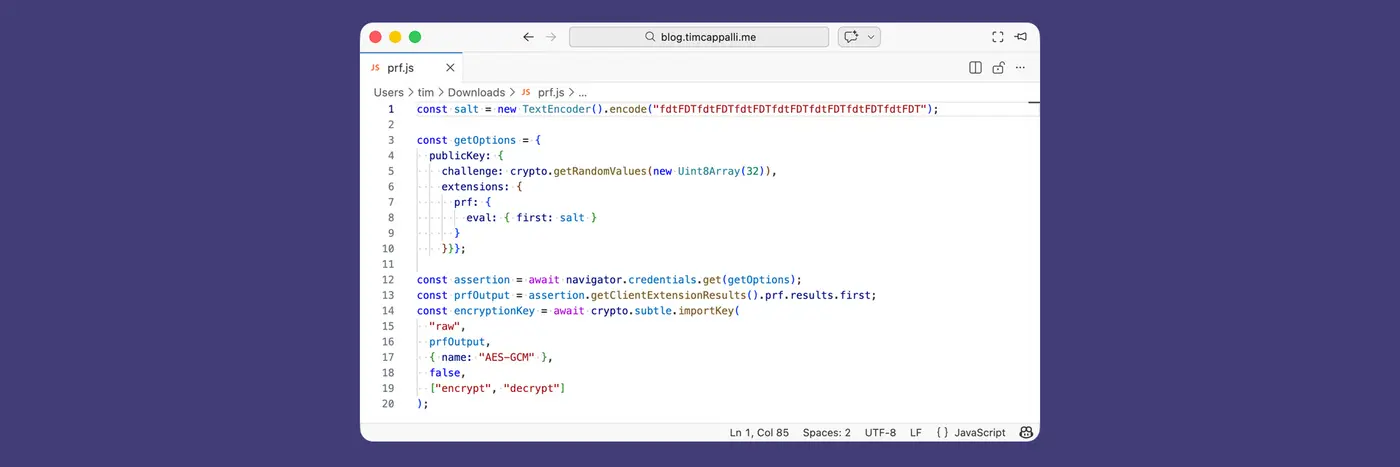The height and width of the screenshot is (467, 1400).
Task: Click the navigate back arrow
Action: click(x=528, y=37)
